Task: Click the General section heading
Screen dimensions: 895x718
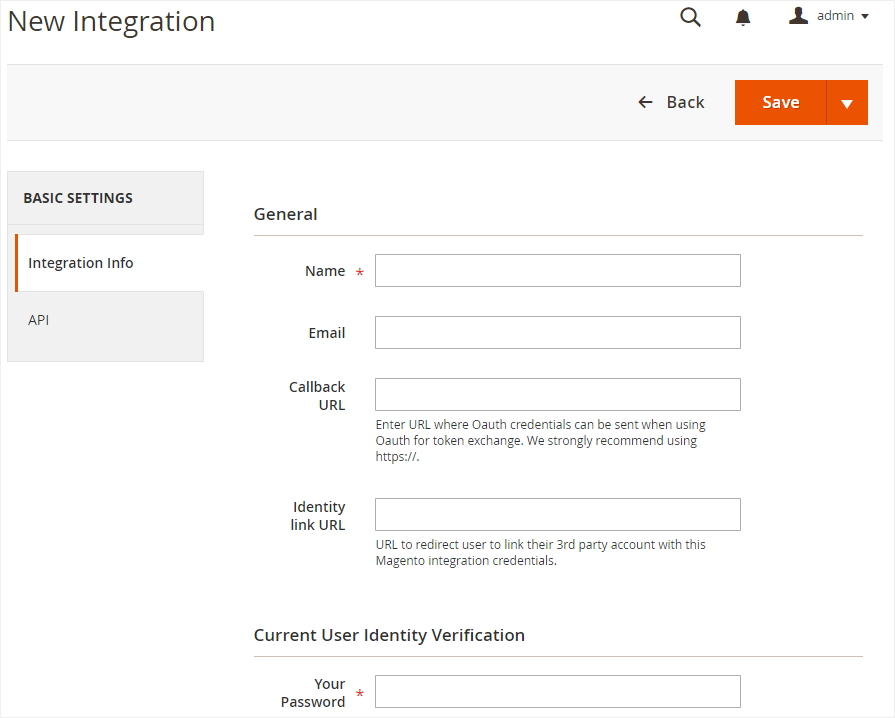Action: pyautogui.click(x=285, y=215)
